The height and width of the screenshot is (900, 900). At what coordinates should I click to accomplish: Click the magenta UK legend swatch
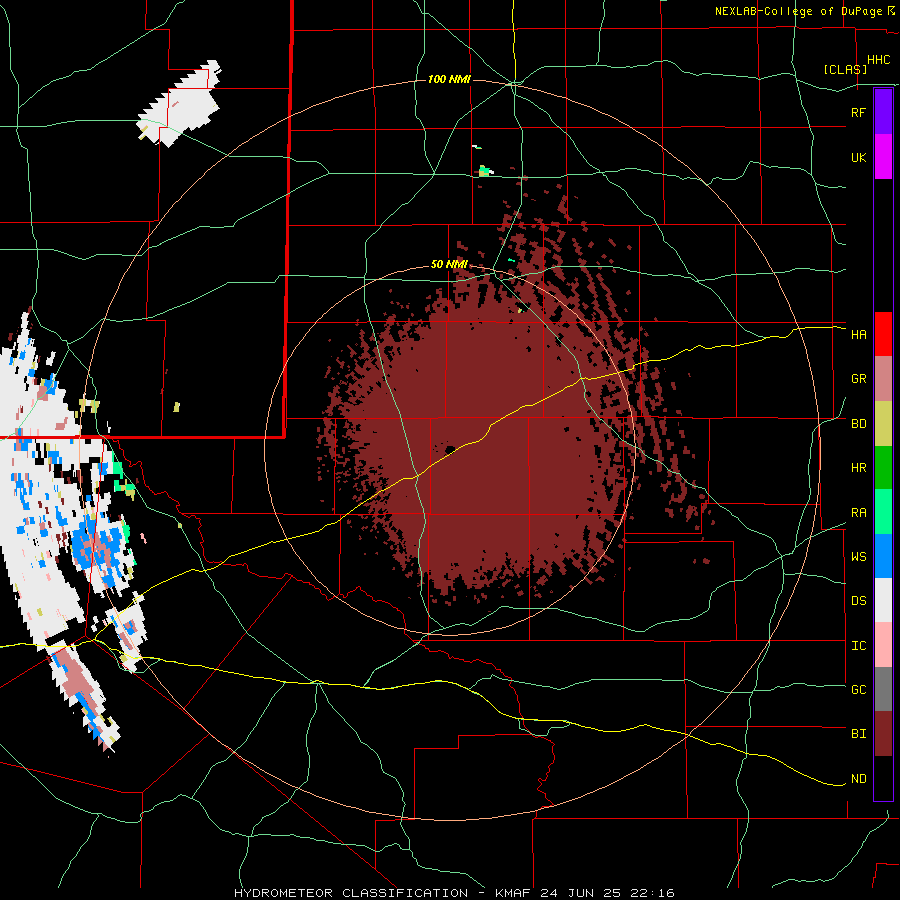[x=883, y=157]
